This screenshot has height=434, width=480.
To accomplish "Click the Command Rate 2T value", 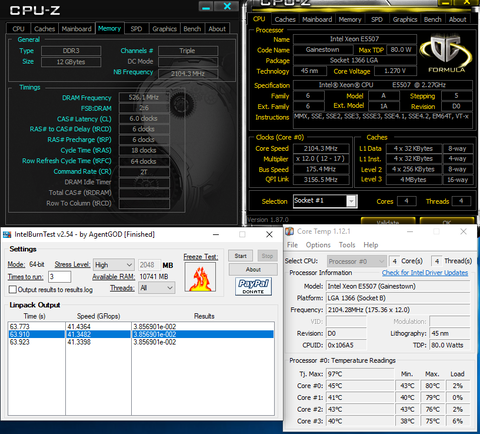I will point(144,172).
